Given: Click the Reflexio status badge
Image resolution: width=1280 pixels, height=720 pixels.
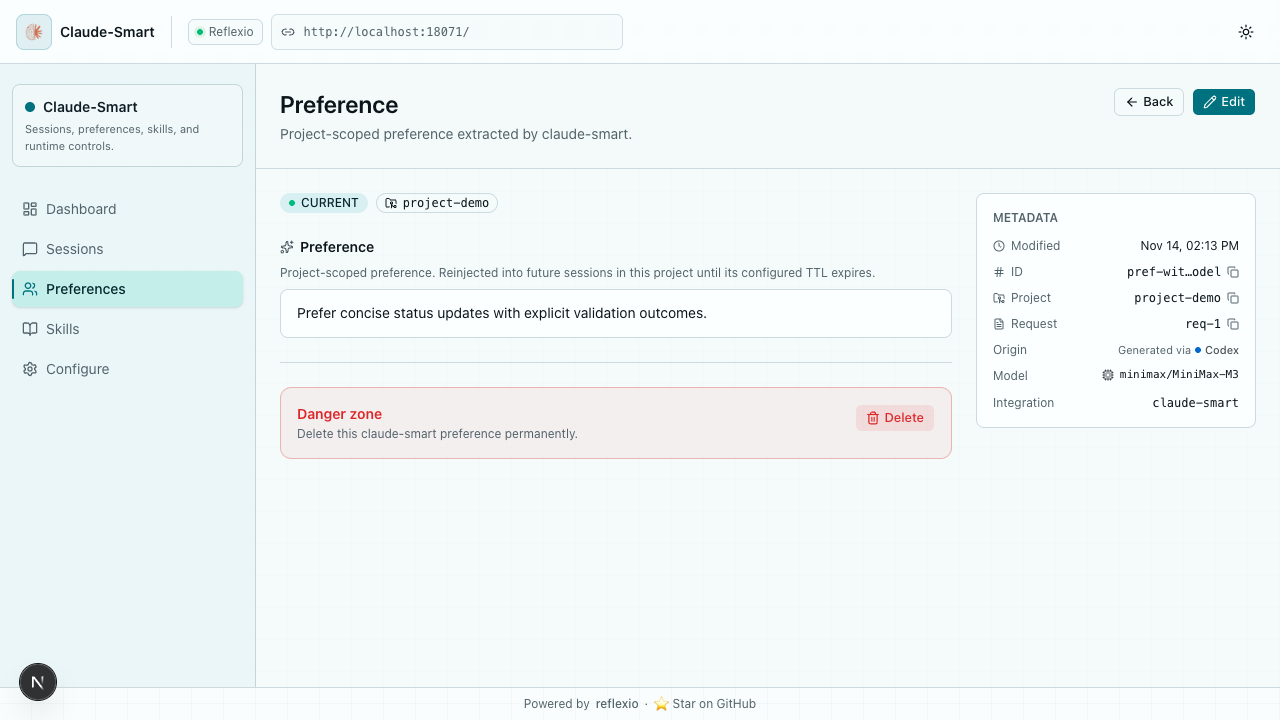Looking at the screenshot, I should [x=225, y=32].
